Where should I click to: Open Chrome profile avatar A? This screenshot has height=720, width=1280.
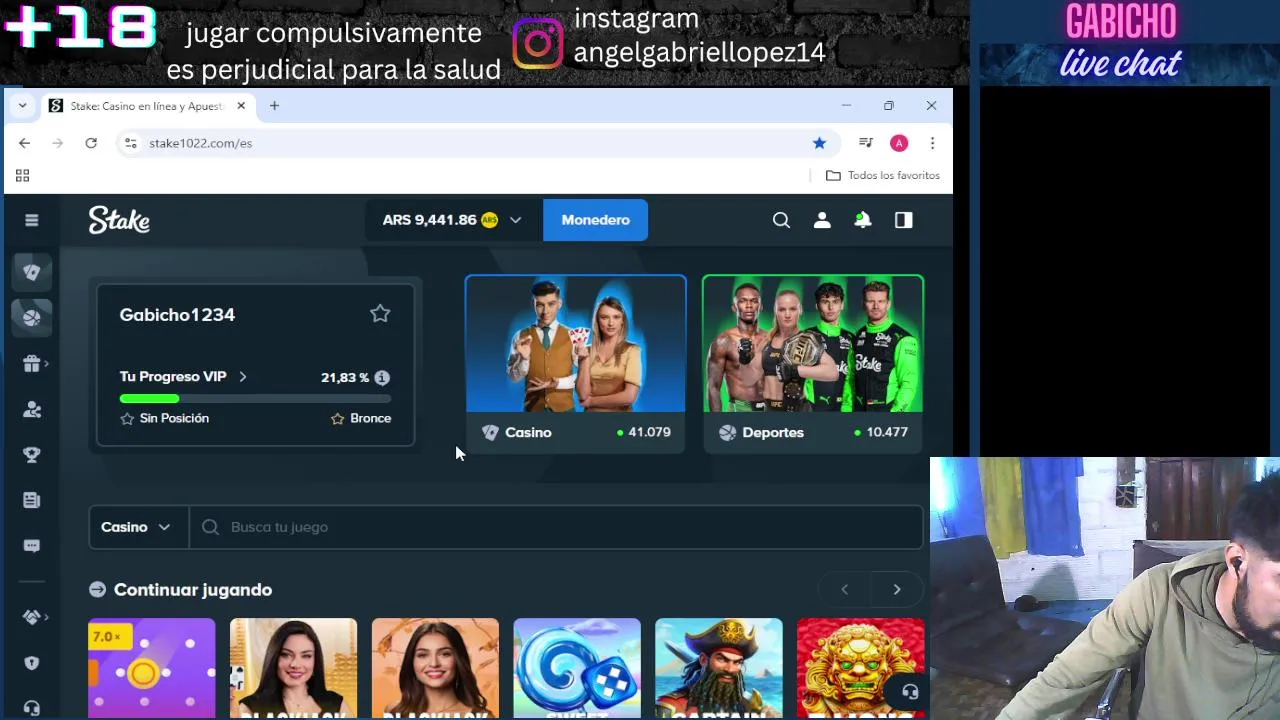(899, 143)
